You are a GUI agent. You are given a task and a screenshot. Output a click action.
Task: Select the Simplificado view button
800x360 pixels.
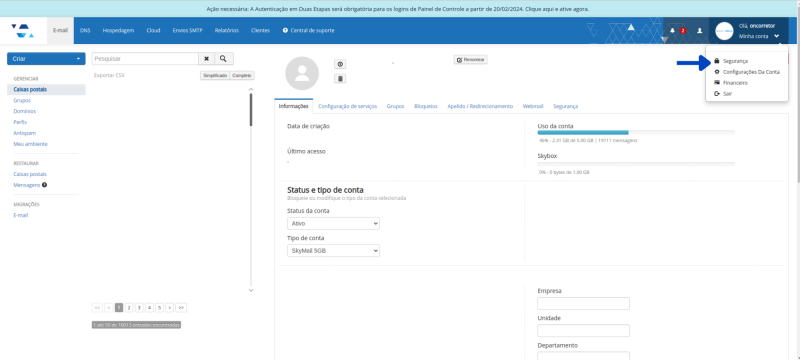(215, 75)
